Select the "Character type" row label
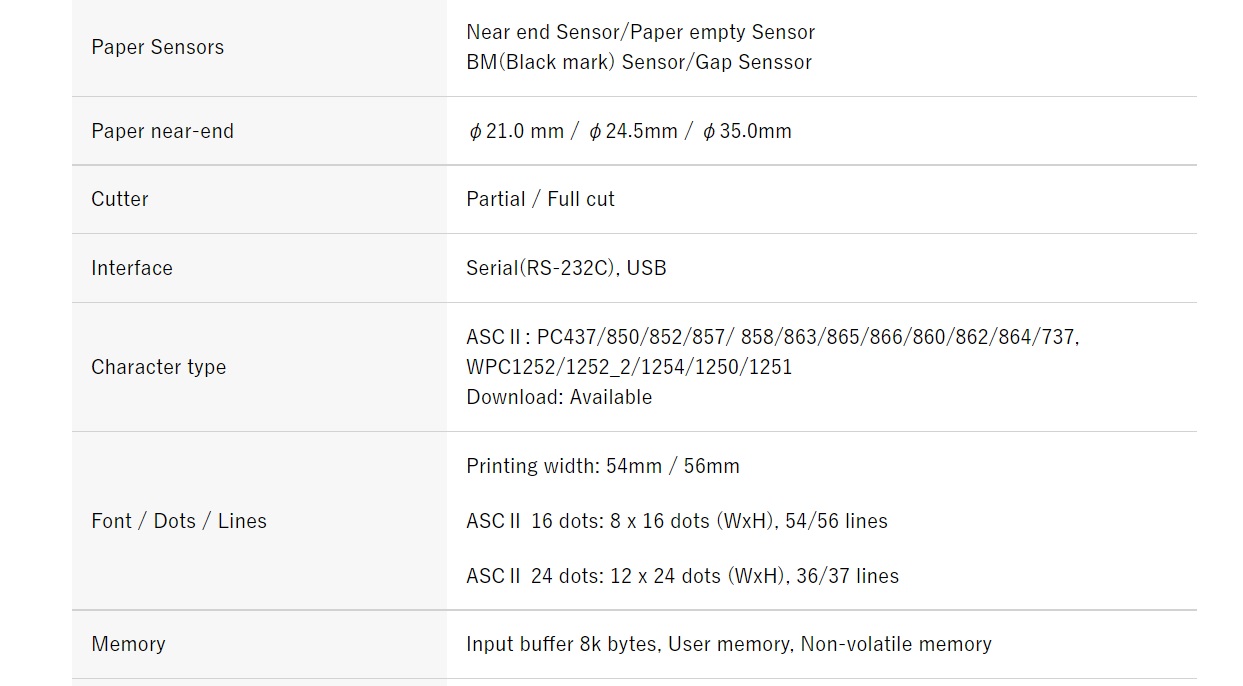The width and height of the screenshot is (1243, 686). click(x=158, y=367)
